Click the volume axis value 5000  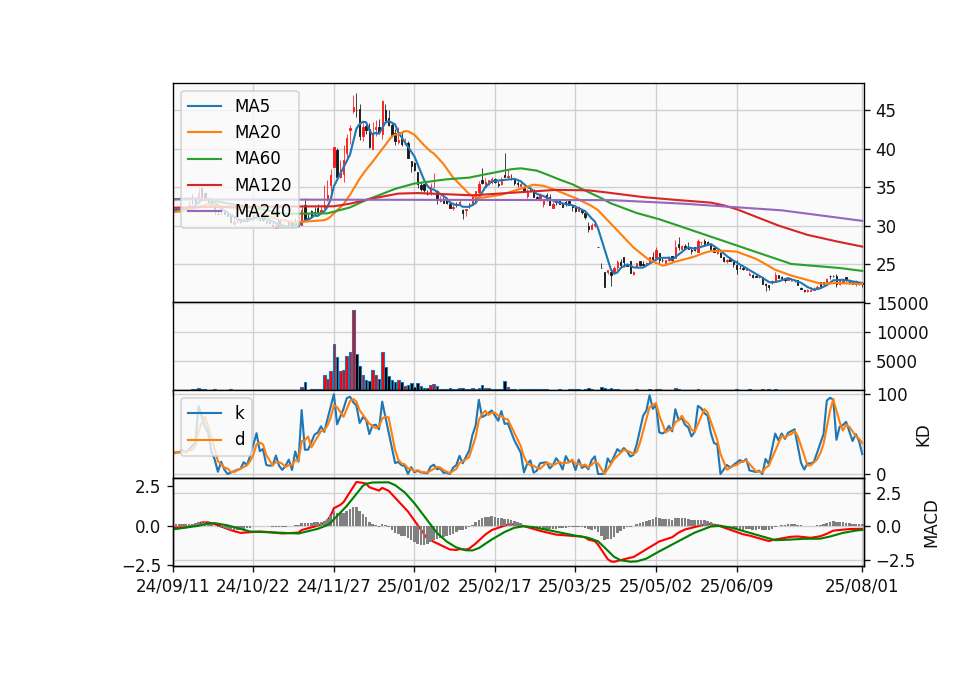click(896, 362)
